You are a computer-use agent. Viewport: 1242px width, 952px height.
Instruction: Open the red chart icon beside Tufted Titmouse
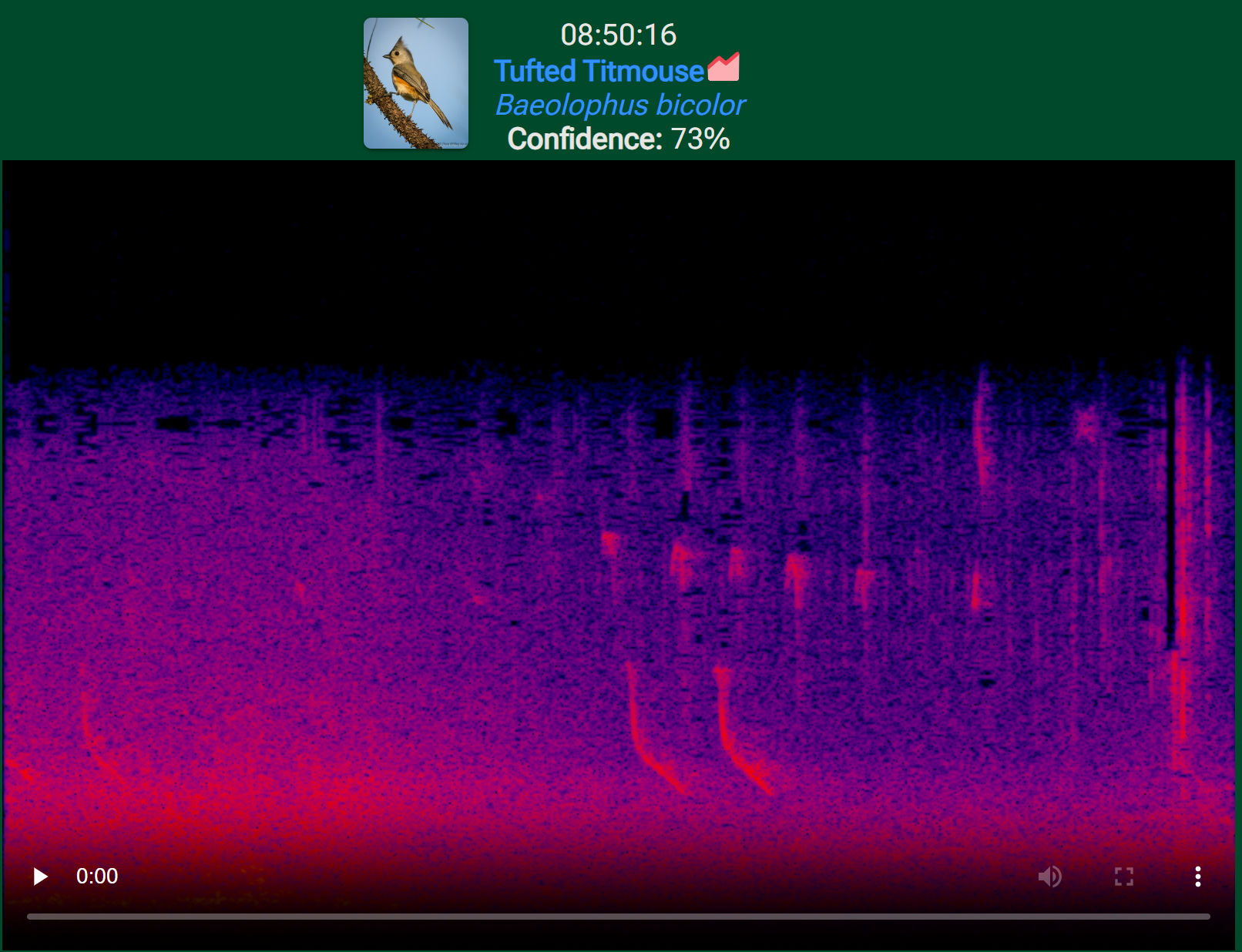pyautogui.click(x=723, y=68)
